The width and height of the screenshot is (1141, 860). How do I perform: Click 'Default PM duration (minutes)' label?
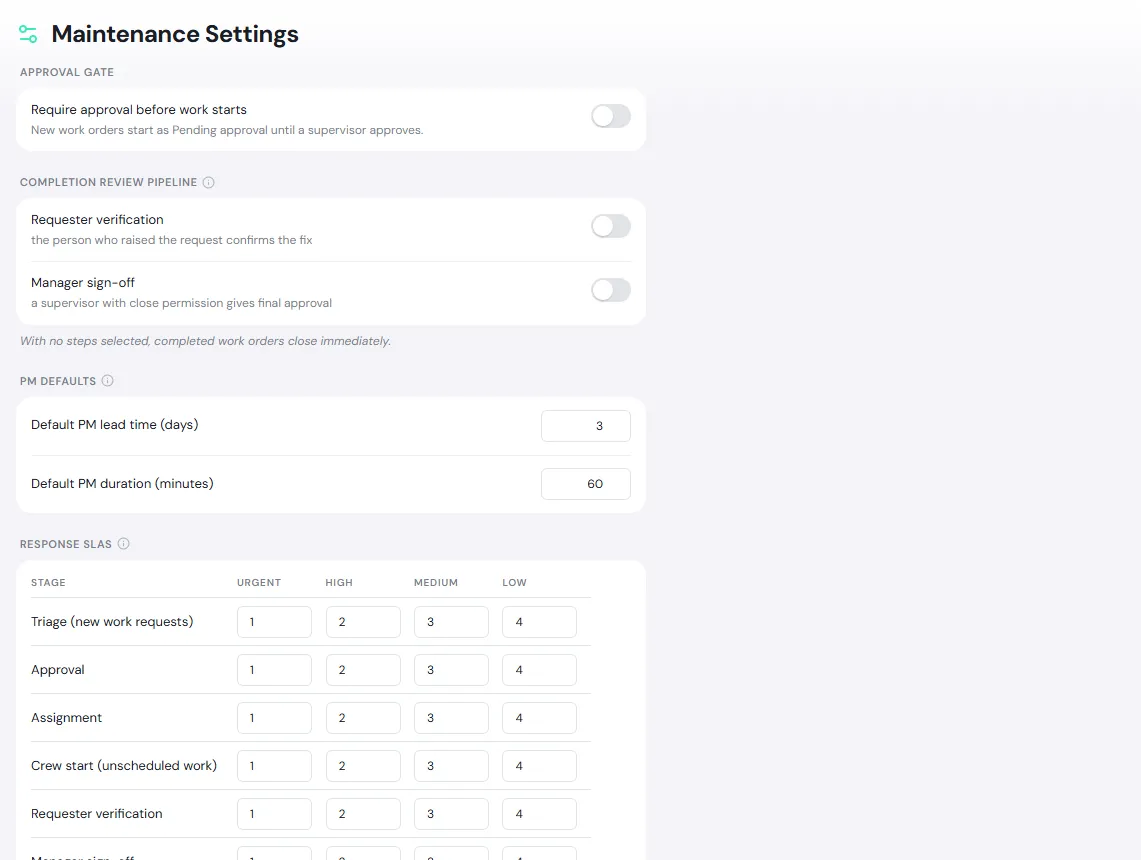click(x=122, y=484)
